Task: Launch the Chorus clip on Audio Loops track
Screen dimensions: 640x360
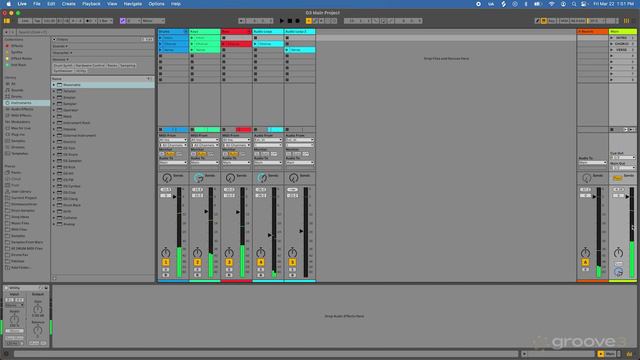Action: 256,44
